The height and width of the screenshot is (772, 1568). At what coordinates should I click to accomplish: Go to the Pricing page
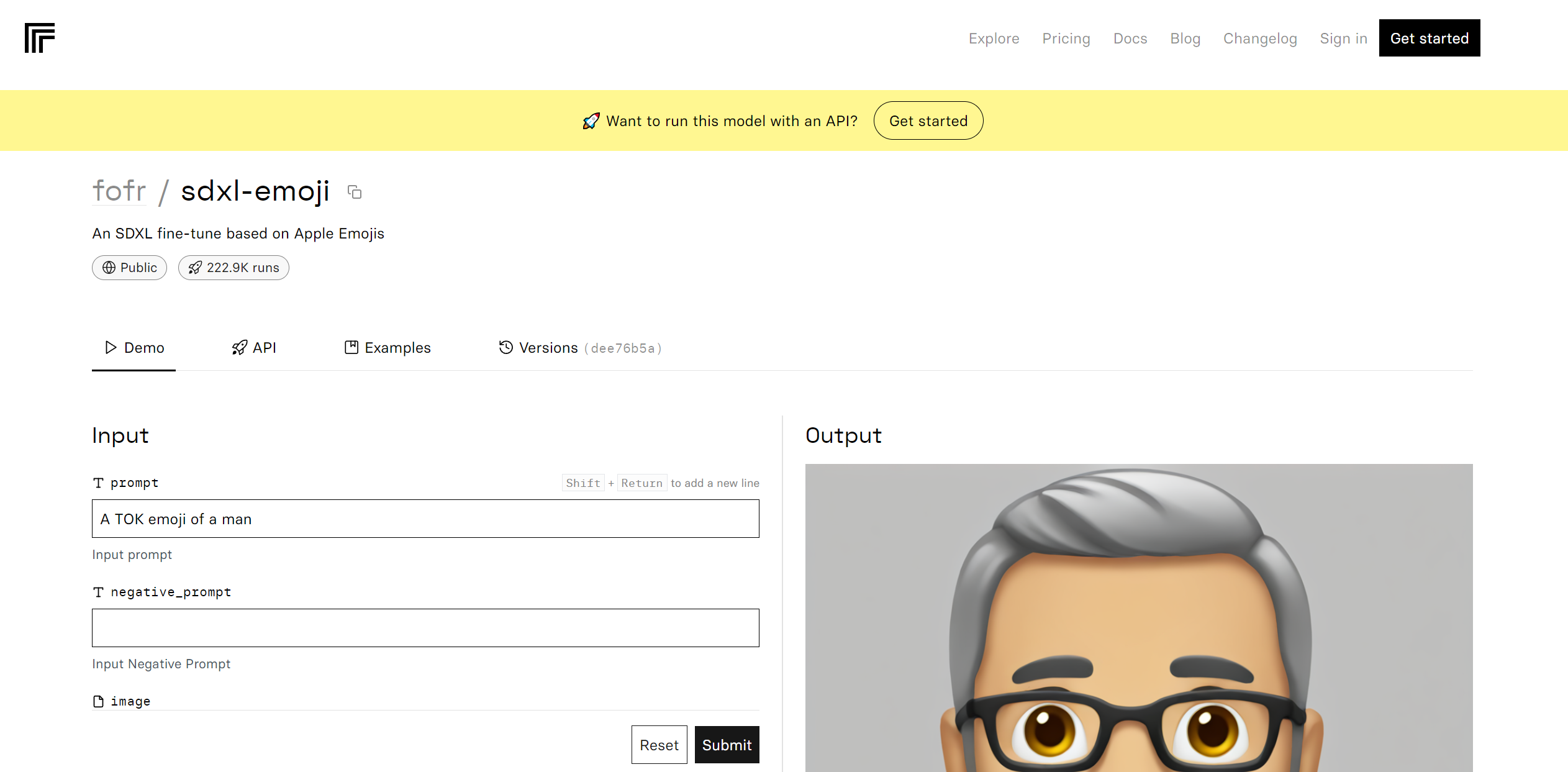(x=1066, y=39)
